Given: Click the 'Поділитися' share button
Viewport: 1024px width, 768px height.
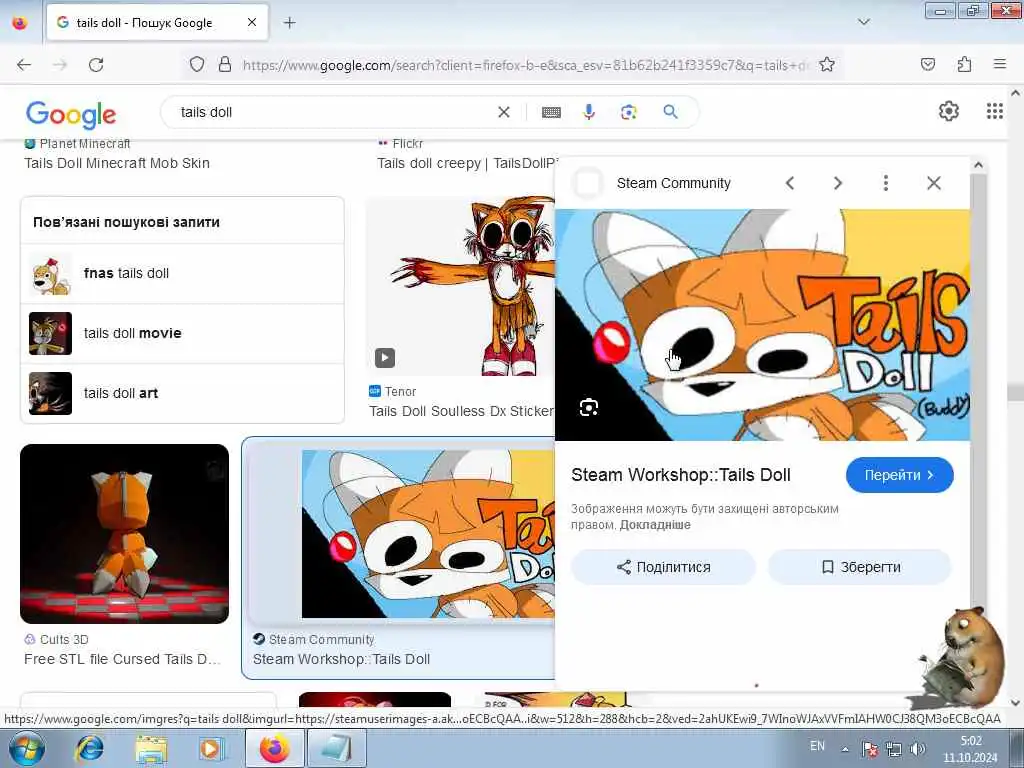Looking at the screenshot, I should click(x=664, y=567).
